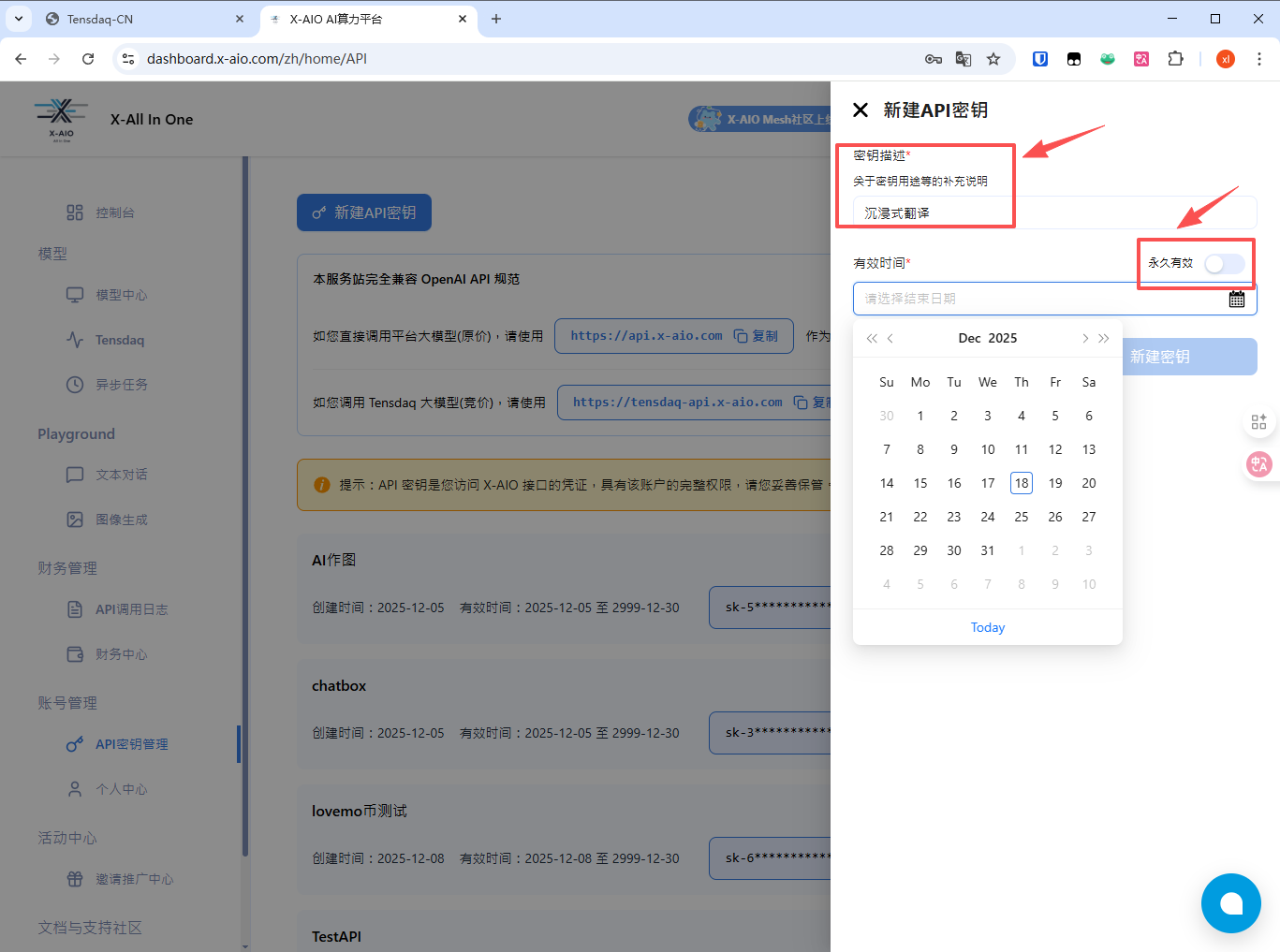
Task: Click the address bar URL
Action: (257, 59)
